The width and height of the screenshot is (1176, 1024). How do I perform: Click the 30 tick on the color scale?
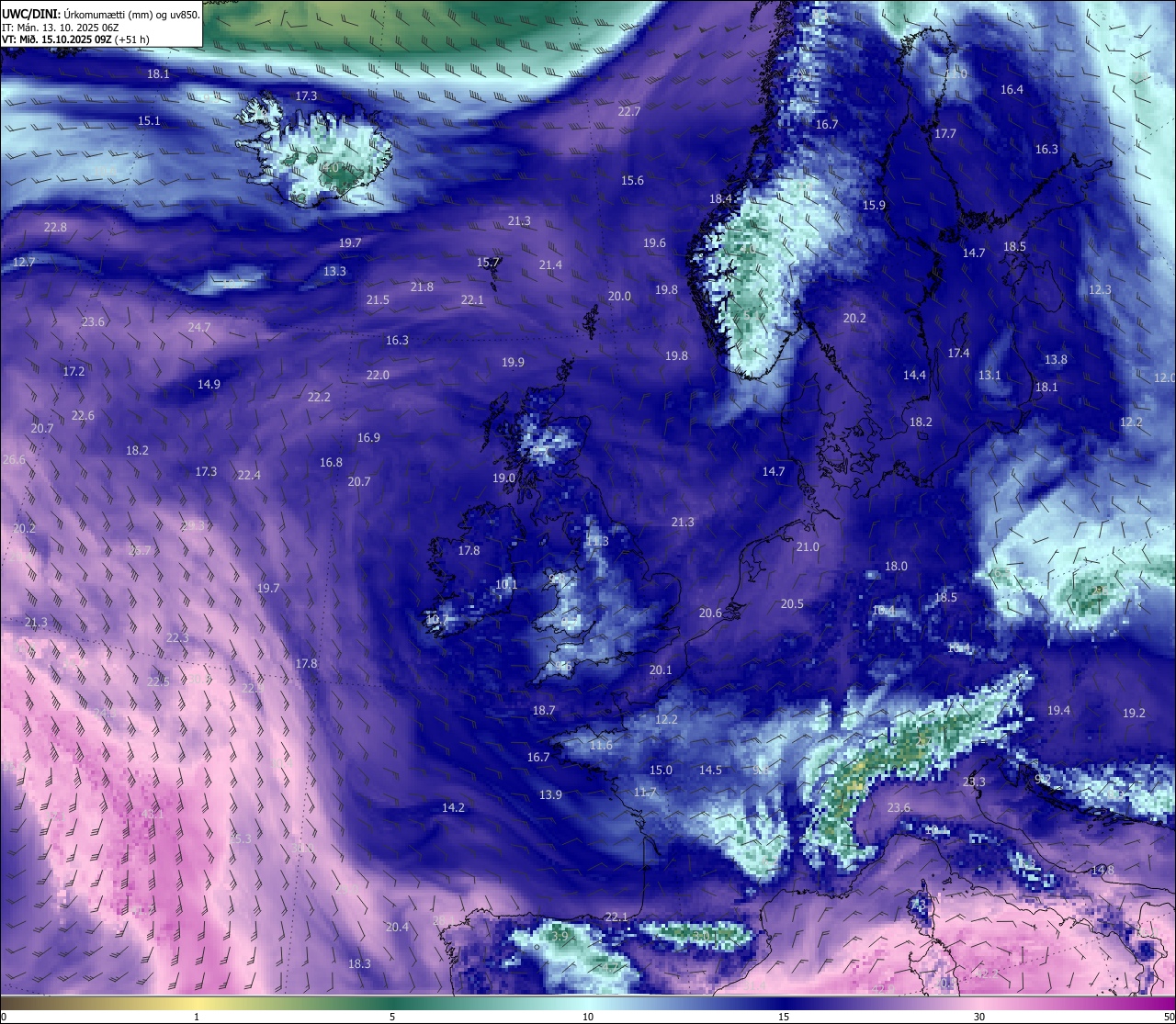point(979,1017)
